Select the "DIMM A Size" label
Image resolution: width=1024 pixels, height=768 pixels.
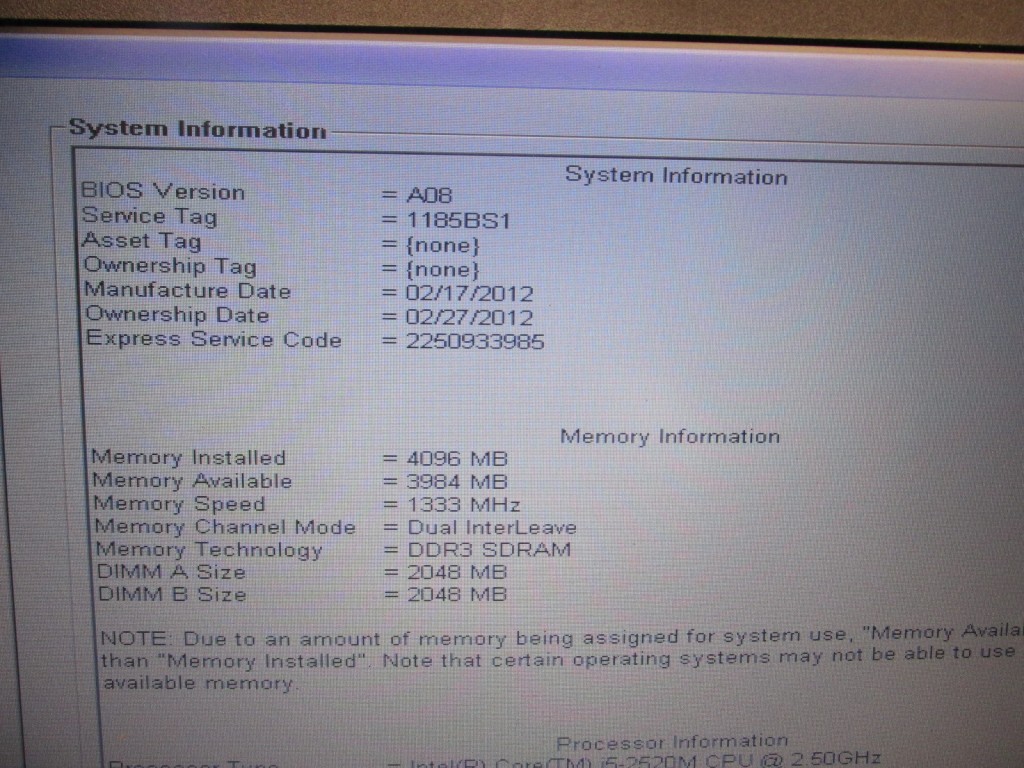[x=171, y=572]
